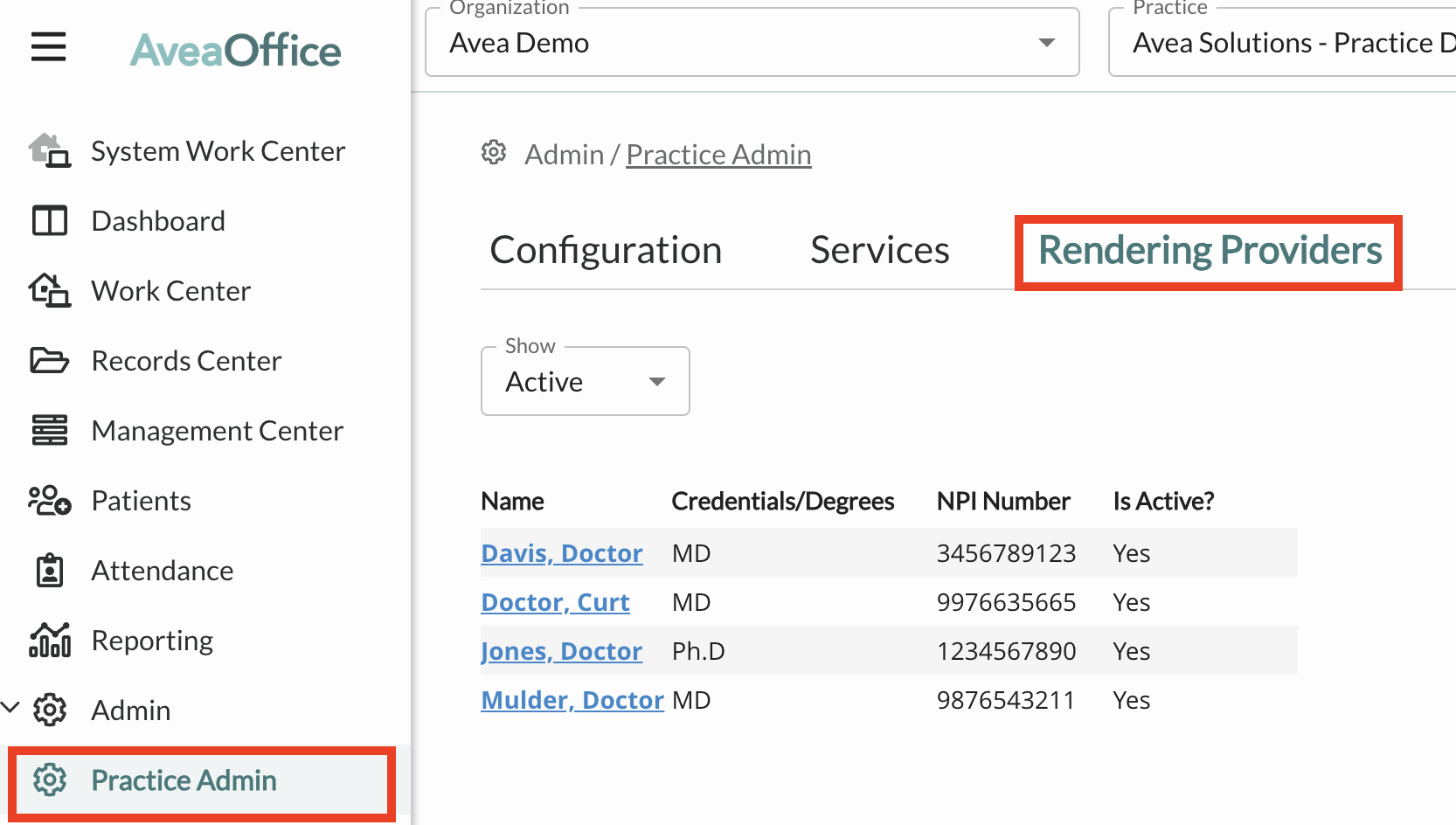Click the Attendance badge icon
This screenshot has width=1456, height=825.
click(49, 571)
